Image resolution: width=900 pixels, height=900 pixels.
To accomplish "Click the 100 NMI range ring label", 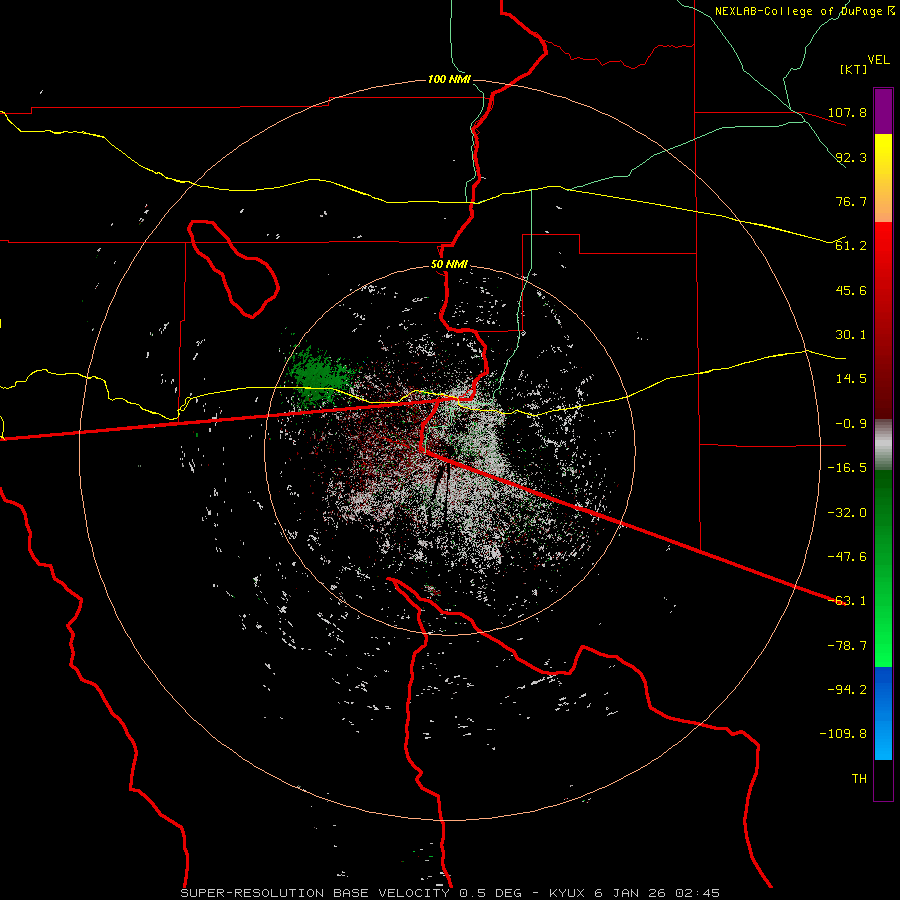I will coord(449,79).
